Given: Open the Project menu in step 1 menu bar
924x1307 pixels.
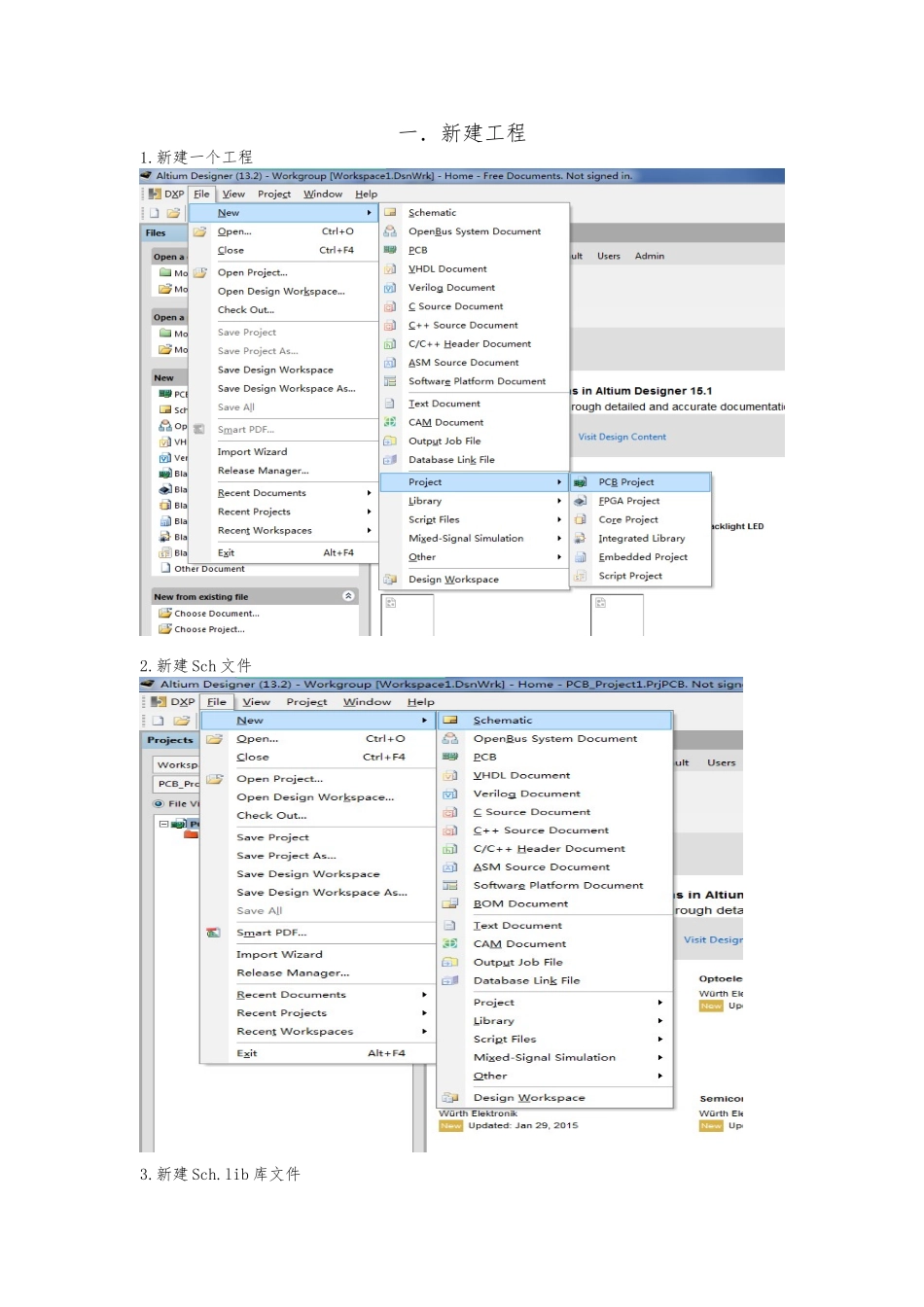Looking at the screenshot, I should point(274,194).
